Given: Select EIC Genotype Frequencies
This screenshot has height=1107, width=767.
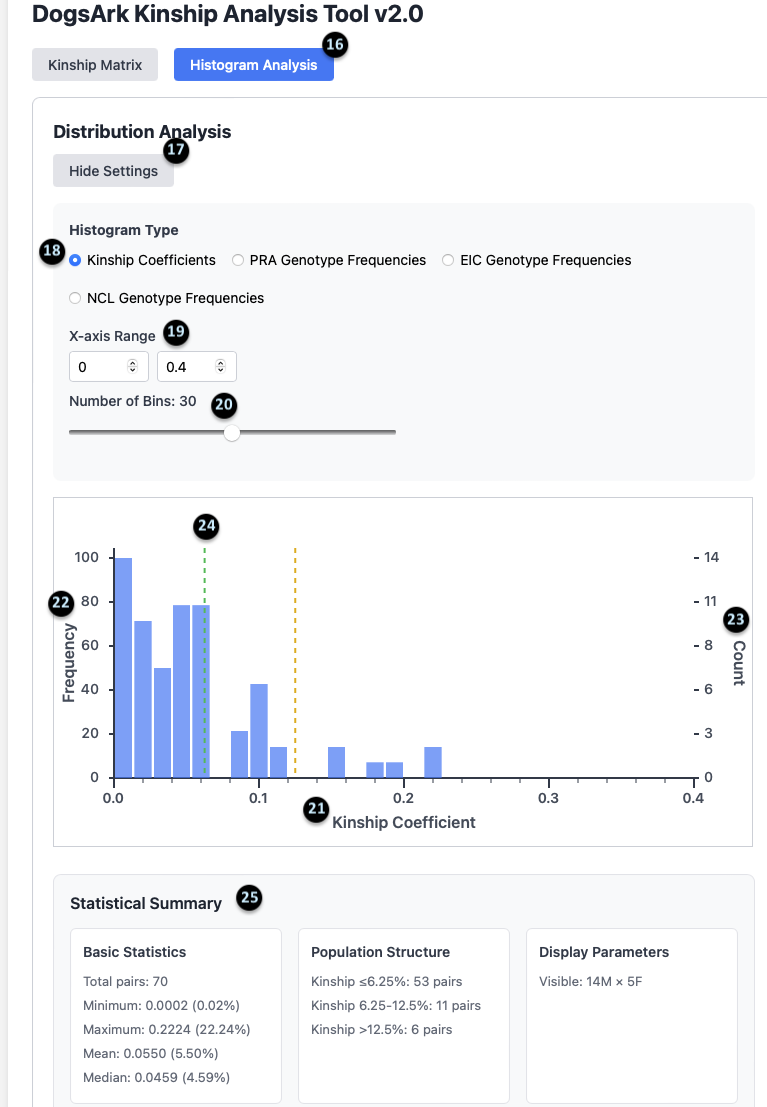Looking at the screenshot, I should click(448, 260).
